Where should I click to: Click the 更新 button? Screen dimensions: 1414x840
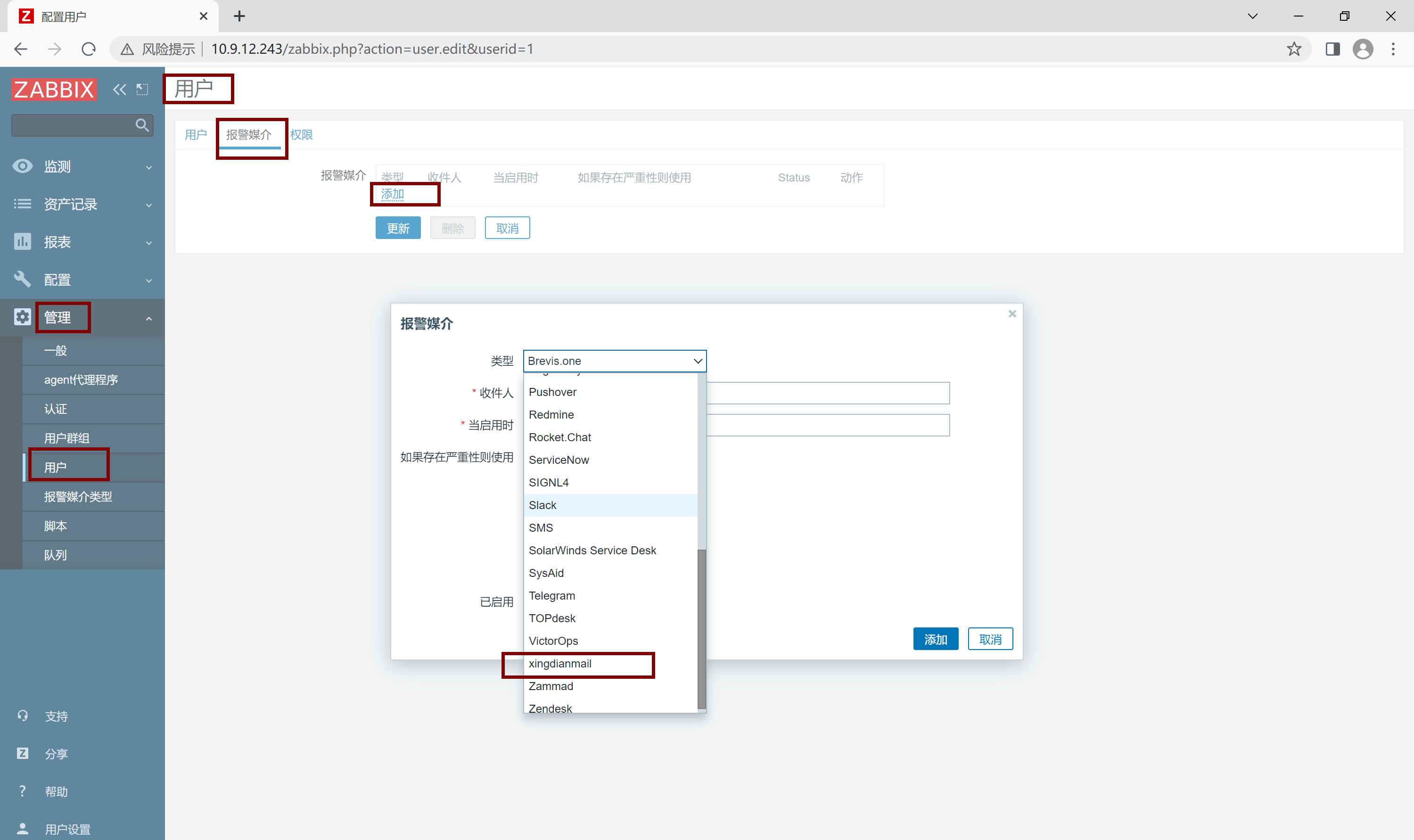pos(398,228)
